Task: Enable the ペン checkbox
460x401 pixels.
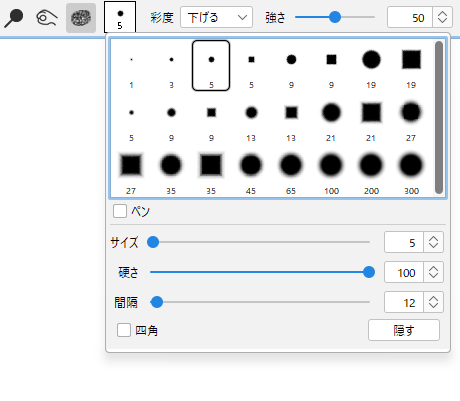Action: (120, 211)
